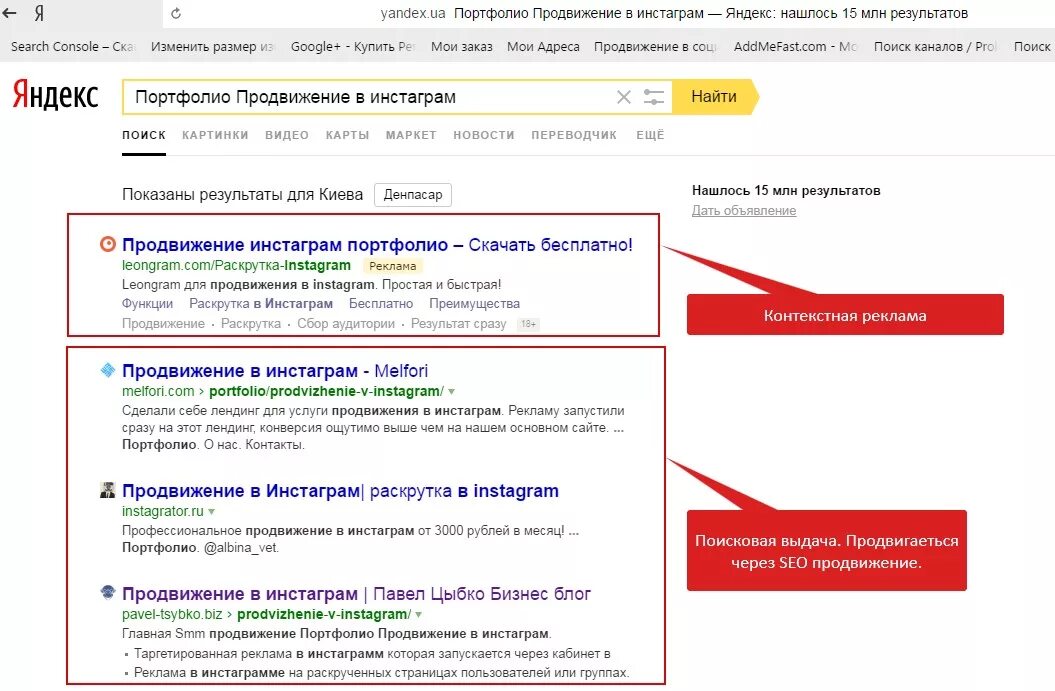Viewport: 1055px width, 691px height.
Task: Open the Изменить размер bookmark
Action: [213, 46]
